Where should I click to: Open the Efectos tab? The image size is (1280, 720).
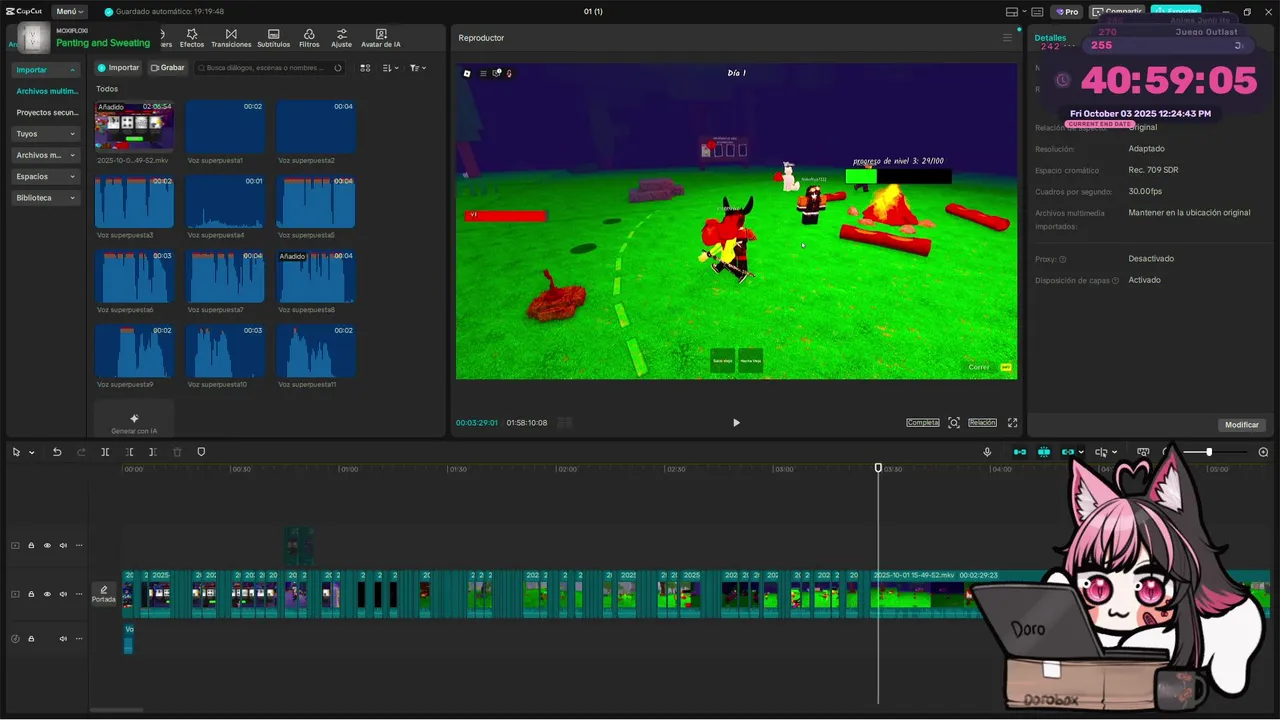pos(192,38)
